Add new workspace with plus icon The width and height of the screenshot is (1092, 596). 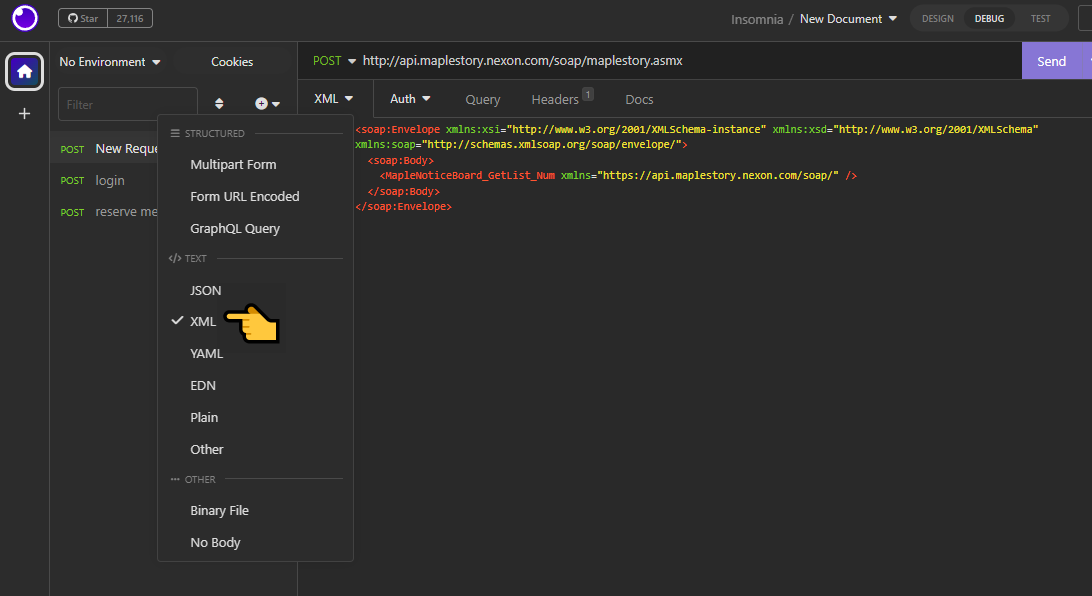point(24,113)
